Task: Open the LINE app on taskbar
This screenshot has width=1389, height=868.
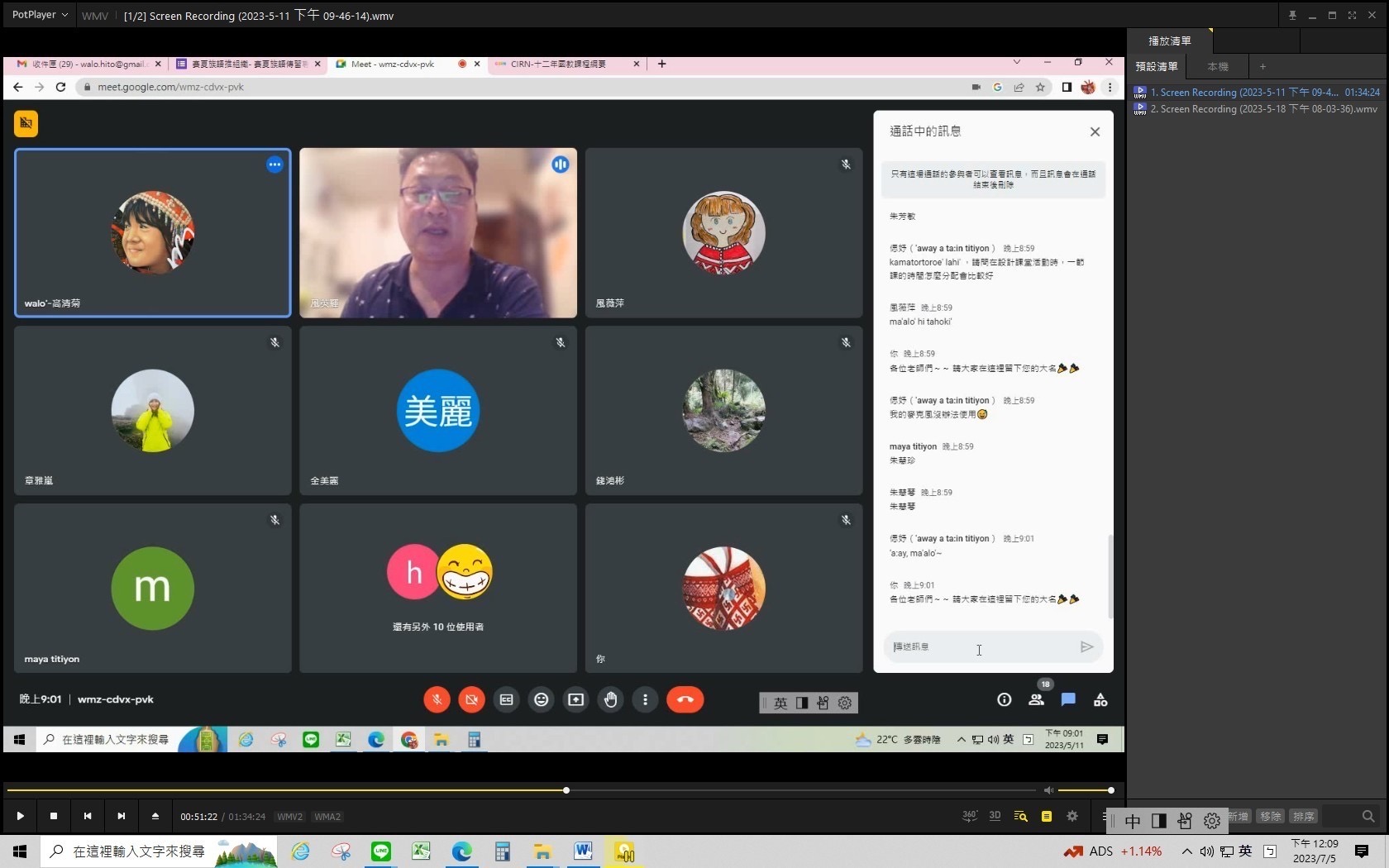Action: coord(381,851)
